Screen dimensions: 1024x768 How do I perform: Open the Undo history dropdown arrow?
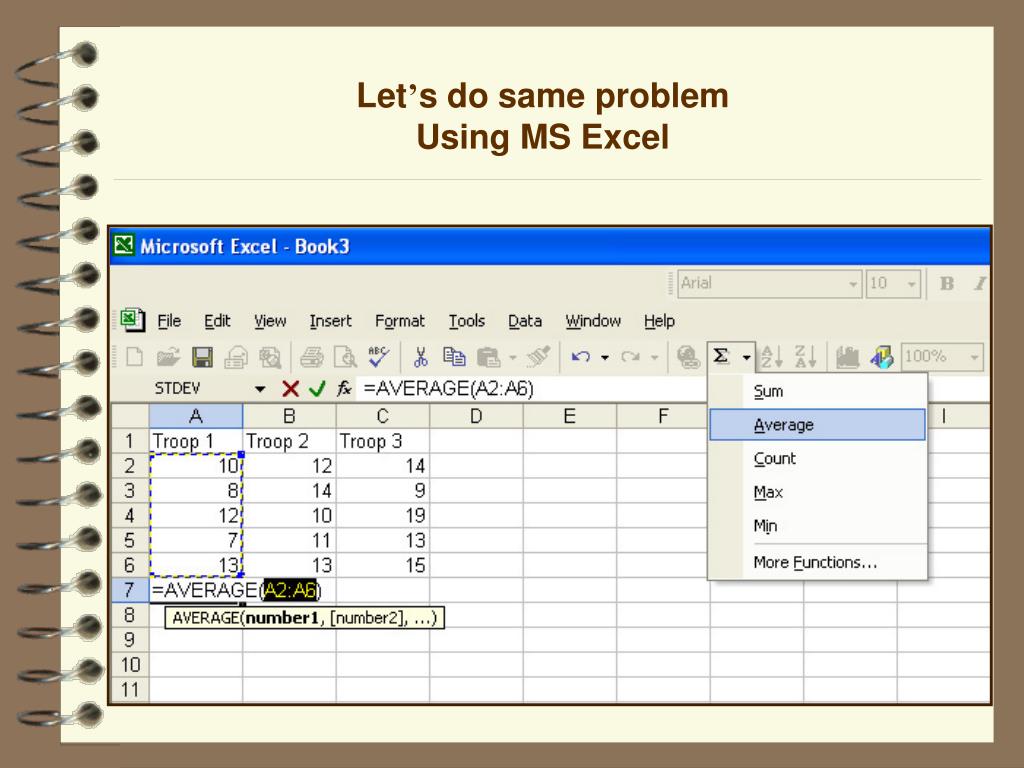click(x=605, y=357)
